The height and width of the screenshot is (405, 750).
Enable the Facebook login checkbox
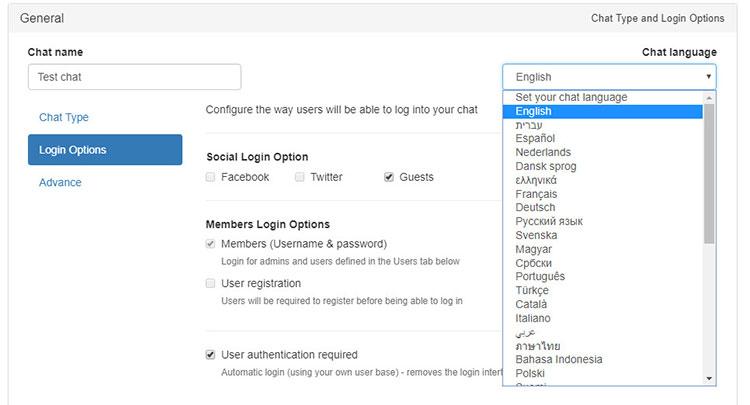pos(211,177)
